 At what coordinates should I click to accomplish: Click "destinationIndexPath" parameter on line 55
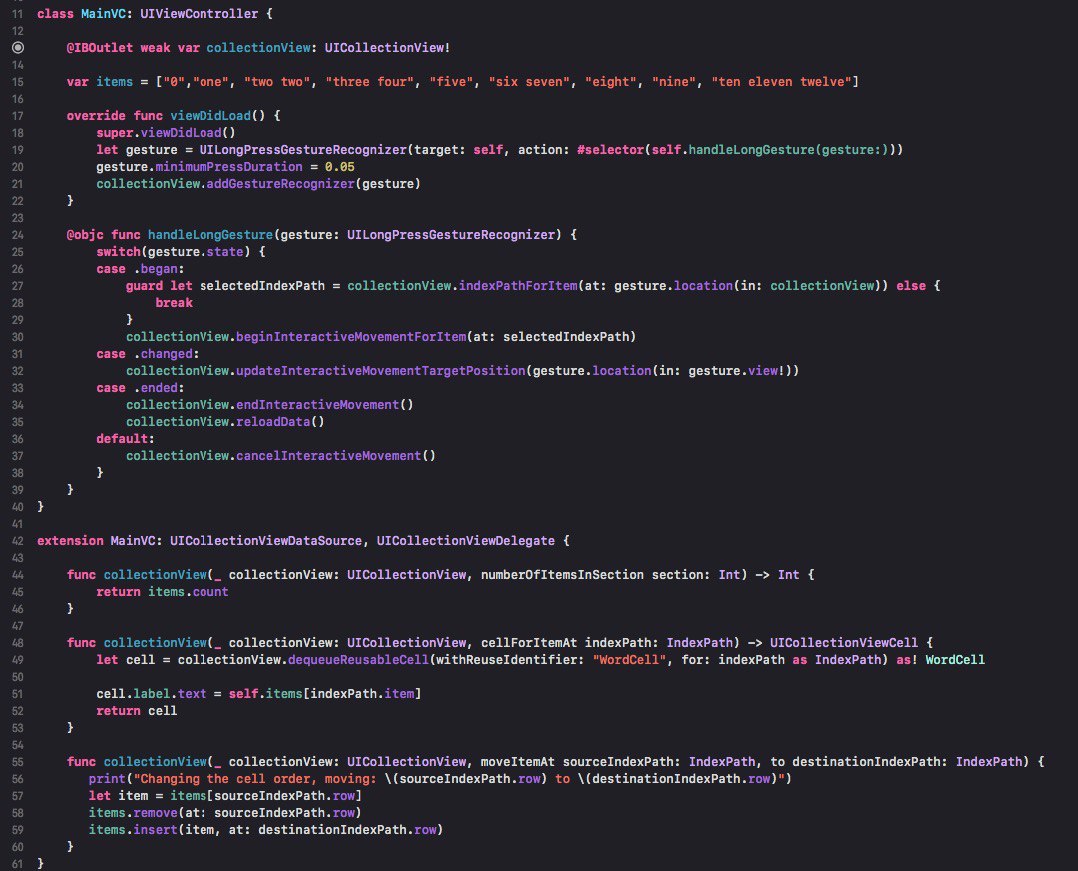pos(866,762)
